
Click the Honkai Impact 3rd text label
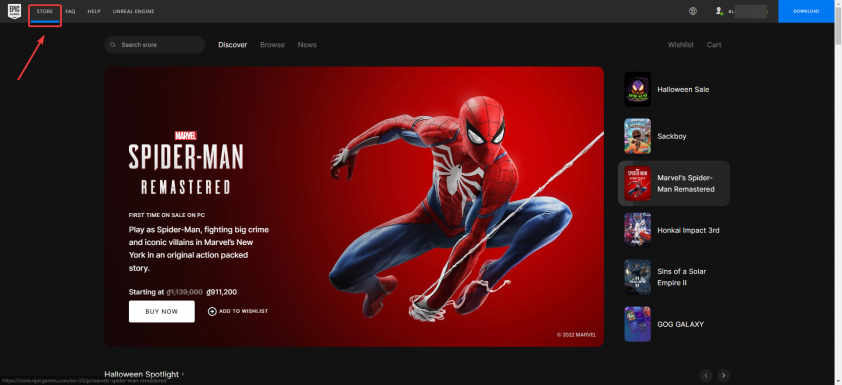[688, 230]
